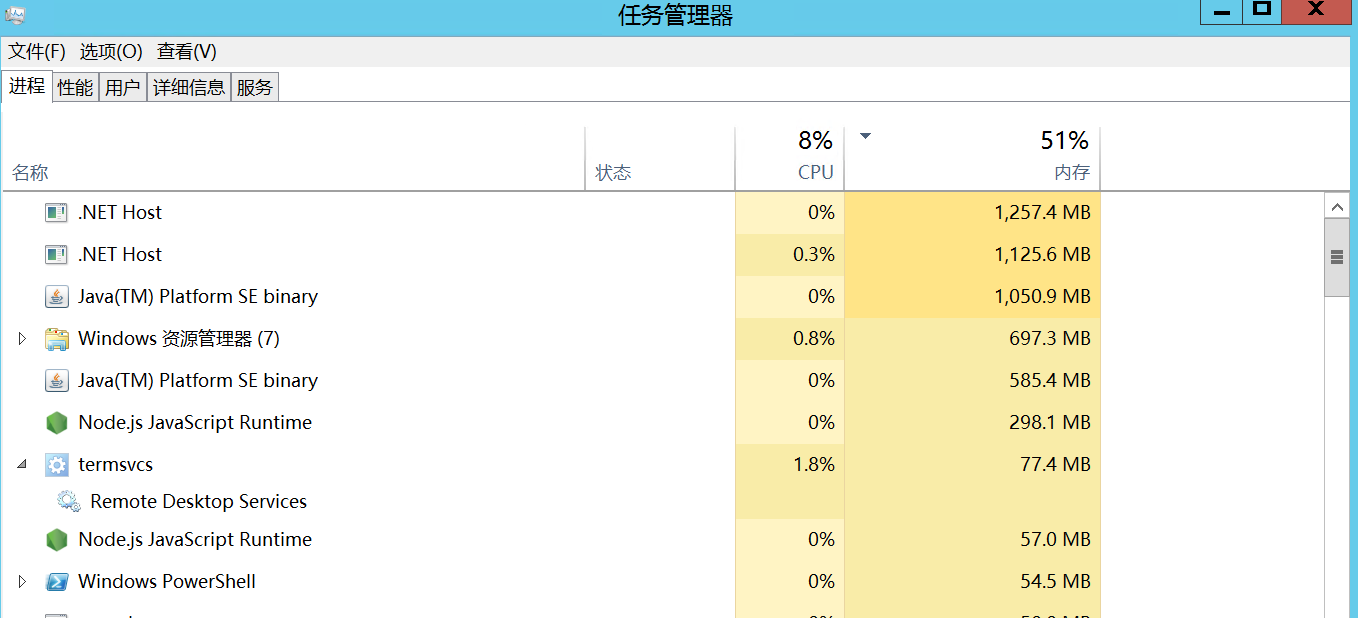Sort by the 内存 column header
The image size is (1358, 618).
point(972,160)
